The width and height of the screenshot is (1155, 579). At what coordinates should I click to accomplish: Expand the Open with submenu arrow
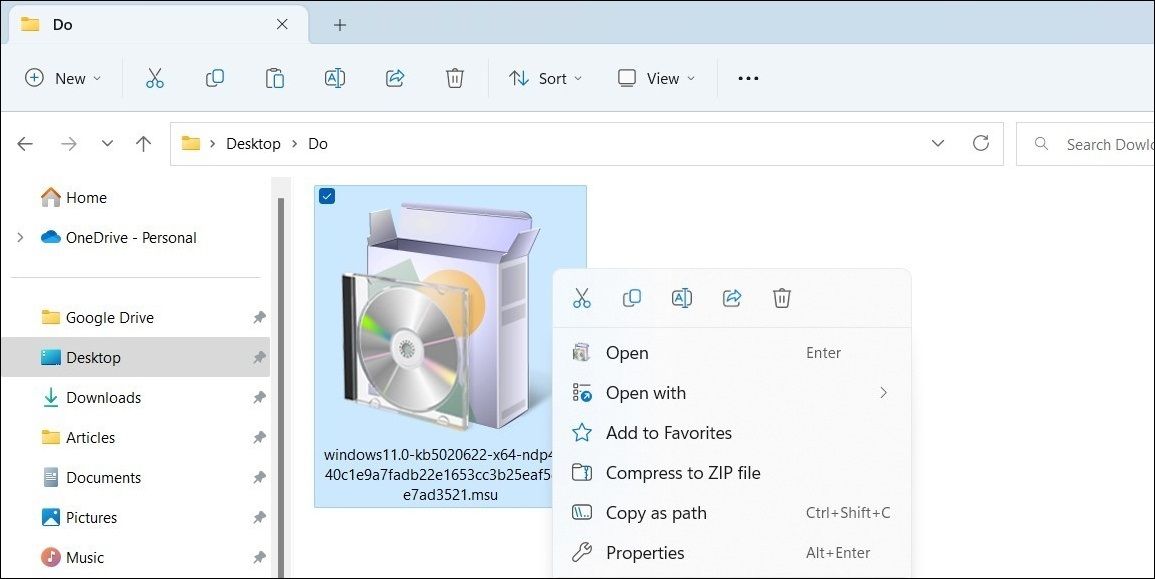point(883,393)
